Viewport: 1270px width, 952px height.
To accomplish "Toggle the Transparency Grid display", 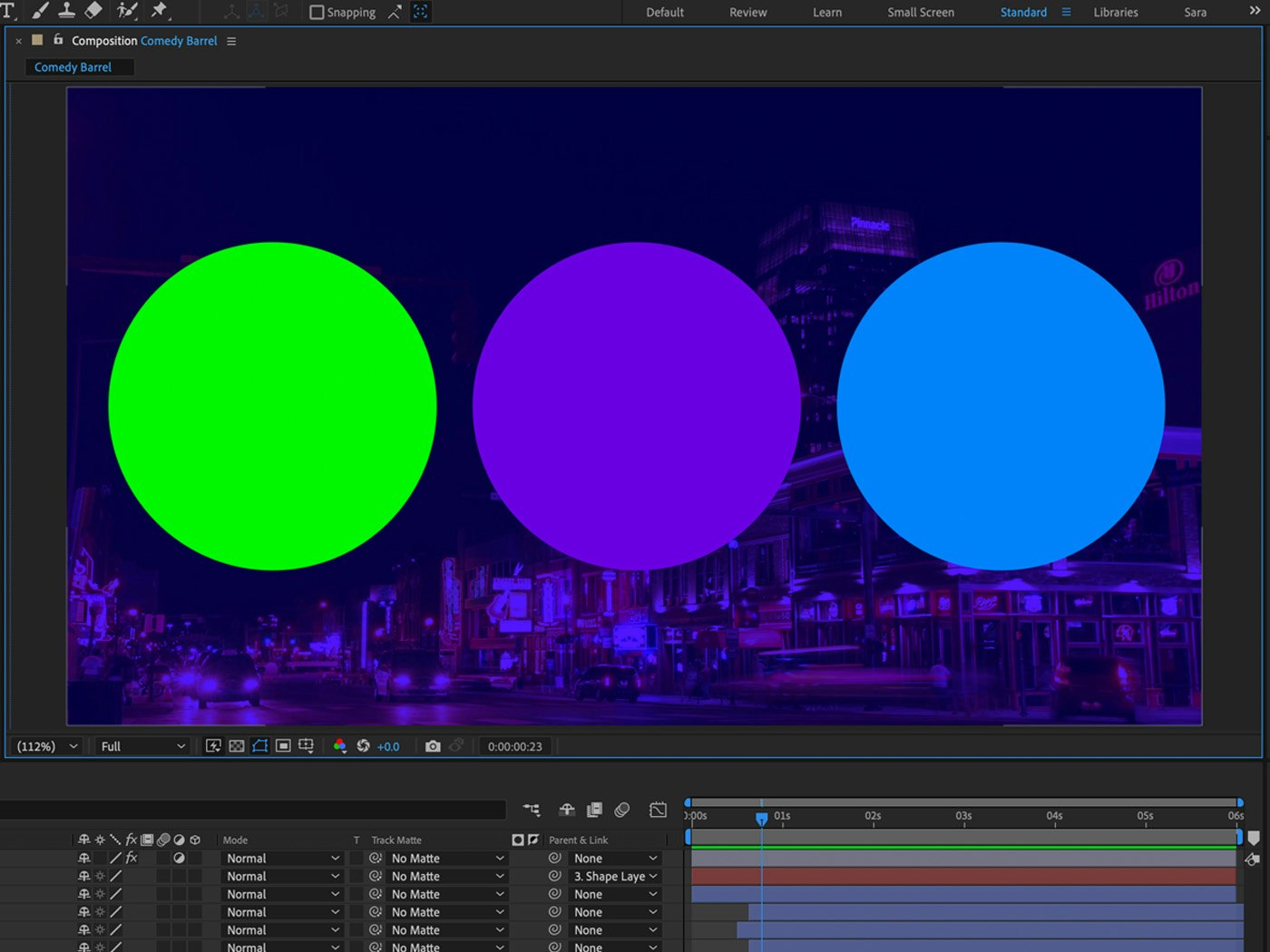I will pos(236,745).
